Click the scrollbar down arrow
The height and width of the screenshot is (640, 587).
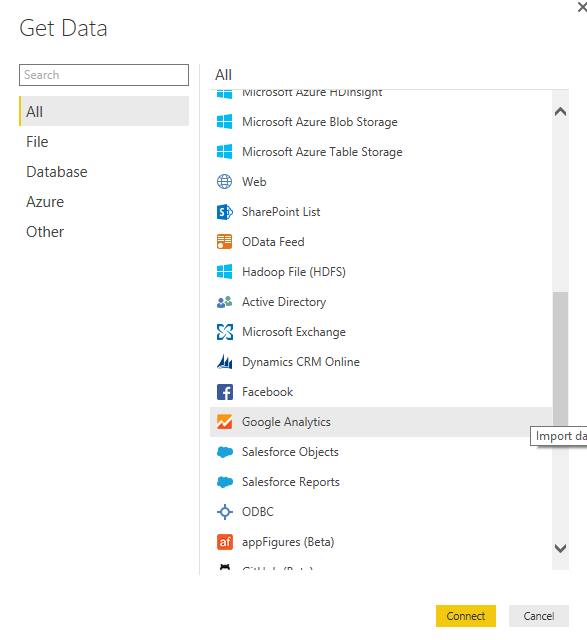coord(560,548)
